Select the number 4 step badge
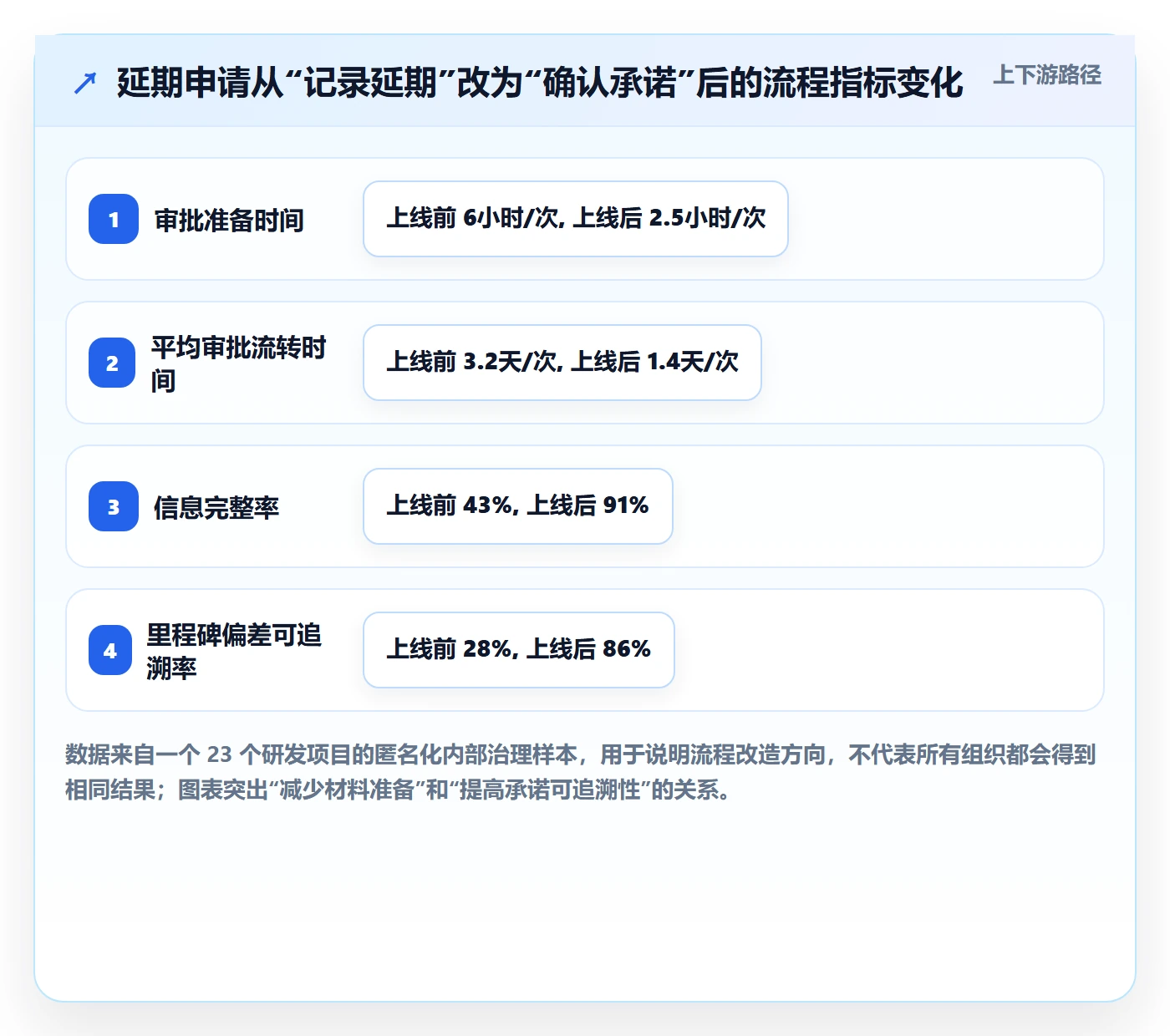The image size is (1170, 1036). [x=110, y=650]
